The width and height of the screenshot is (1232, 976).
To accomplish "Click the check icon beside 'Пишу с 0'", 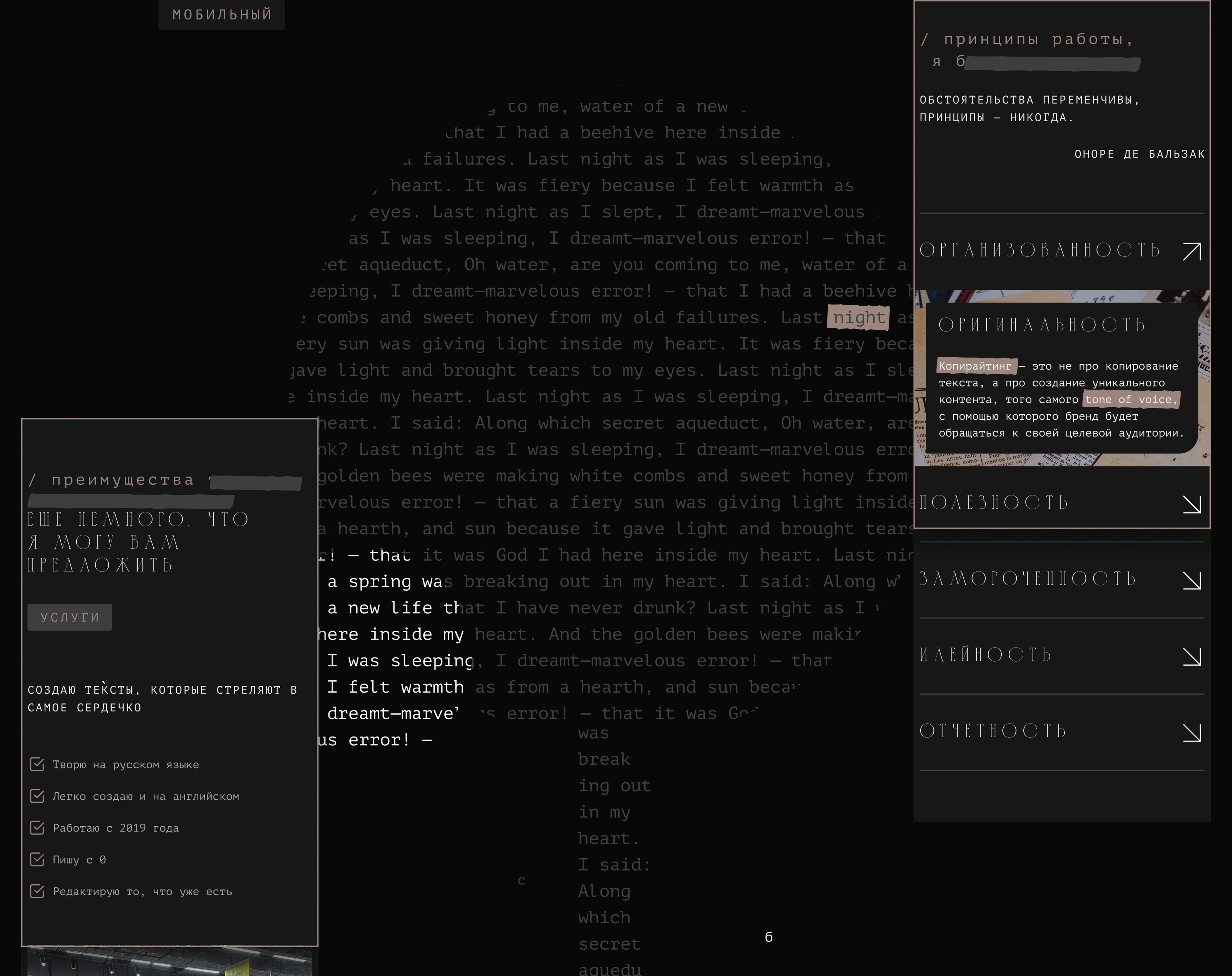I will [x=37, y=859].
